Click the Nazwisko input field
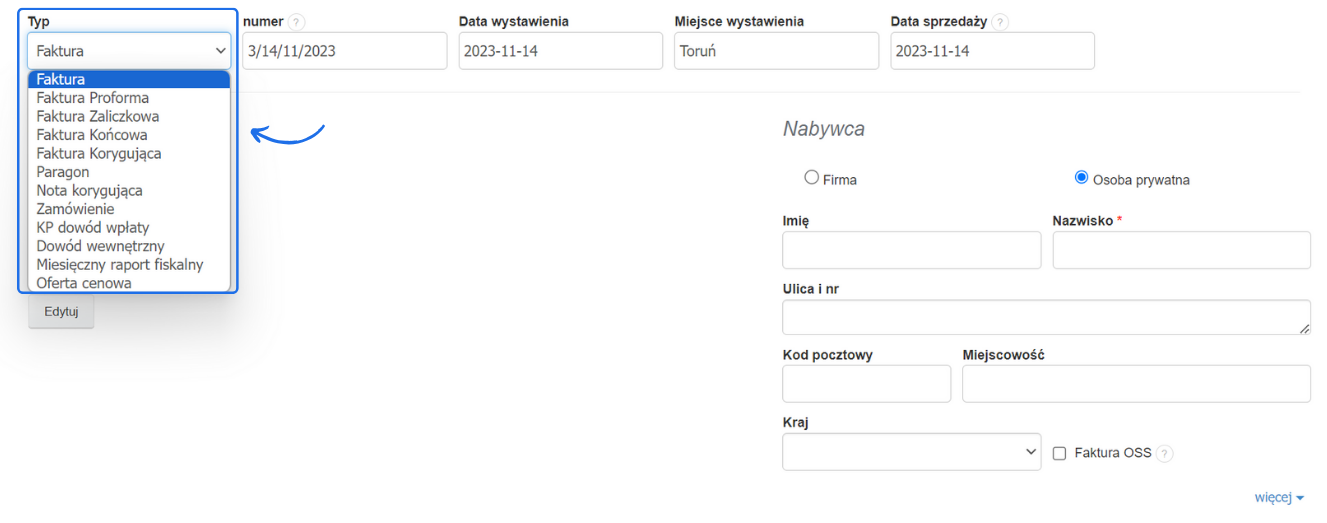 click(x=1181, y=251)
